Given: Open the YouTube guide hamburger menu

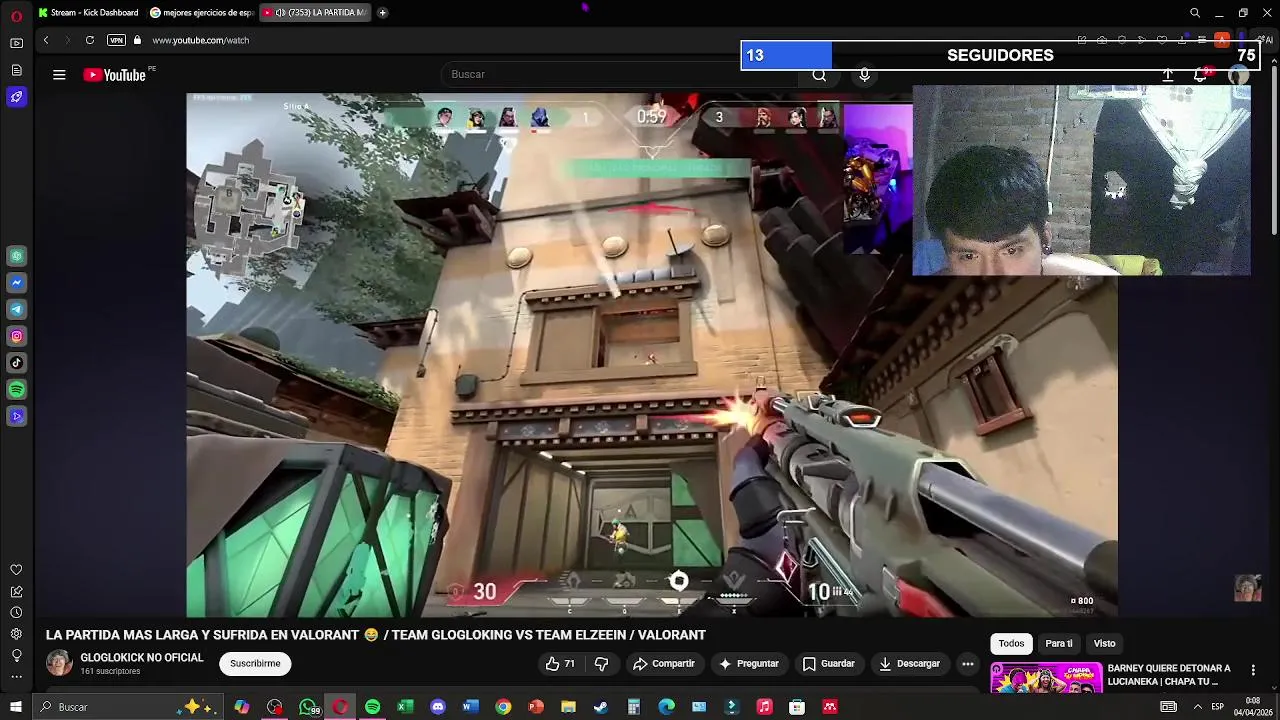Looking at the screenshot, I should [59, 75].
